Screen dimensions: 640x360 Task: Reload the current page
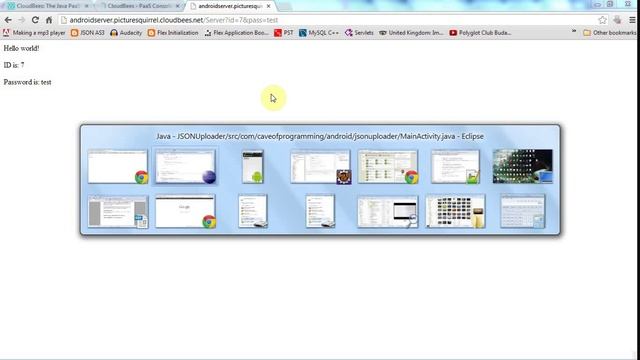35,20
